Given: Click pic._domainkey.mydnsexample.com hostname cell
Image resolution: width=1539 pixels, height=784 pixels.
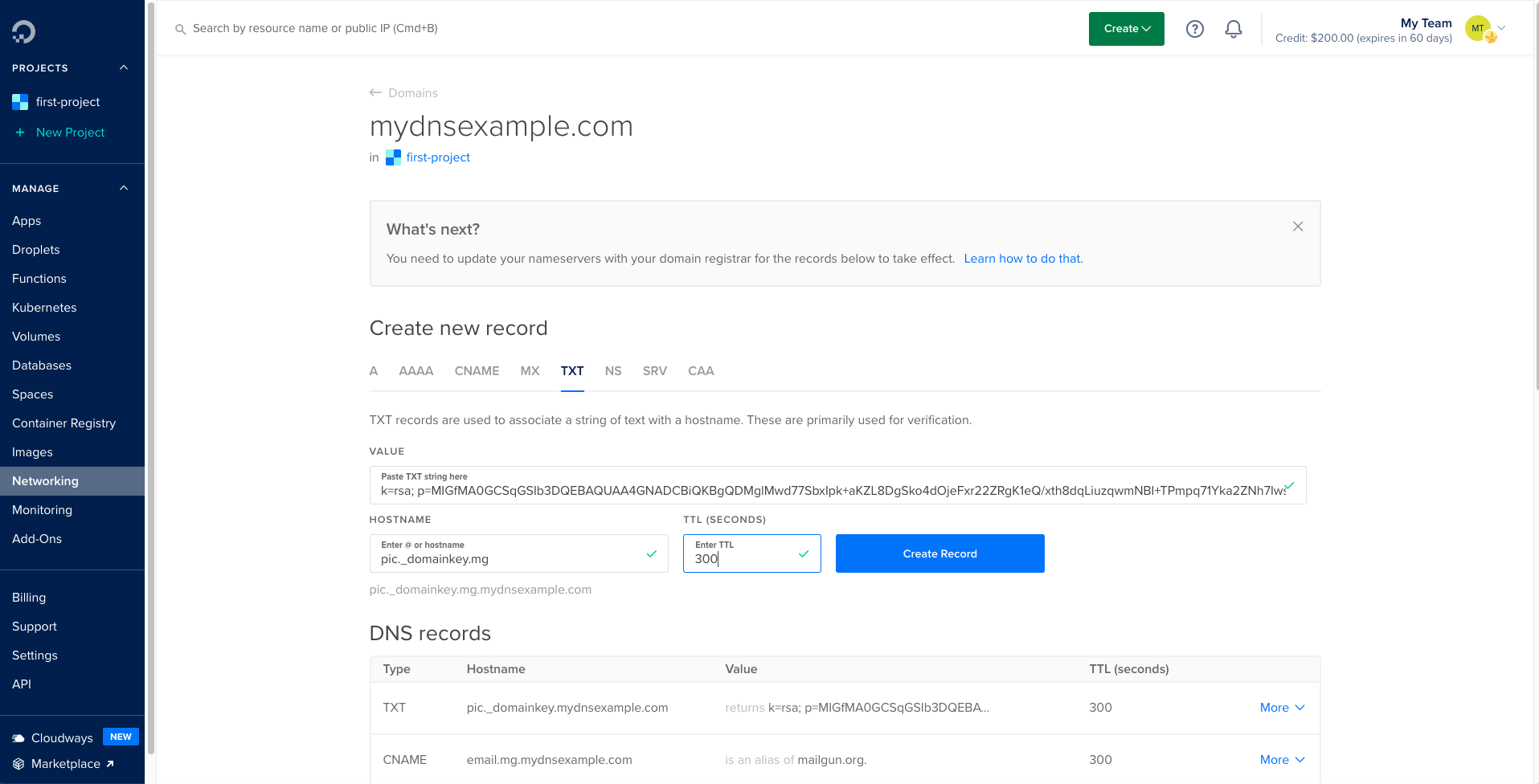Looking at the screenshot, I should coord(567,708).
